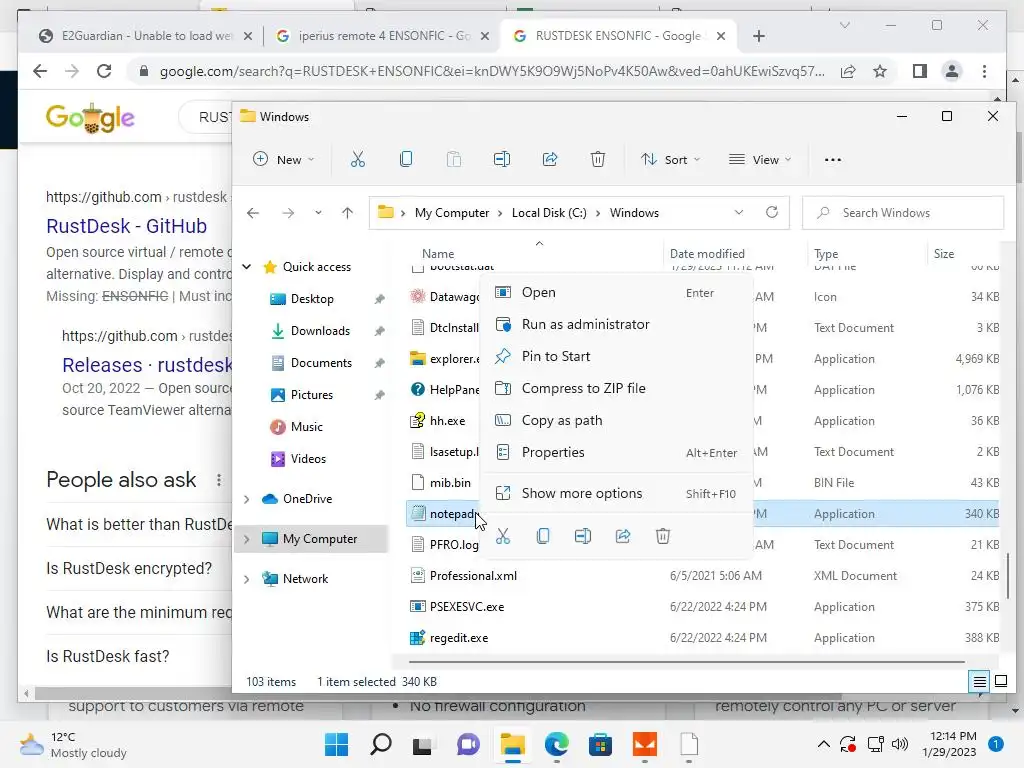Switch to details view layout icon
The width and height of the screenshot is (1024, 768).
click(x=980, y=682)
